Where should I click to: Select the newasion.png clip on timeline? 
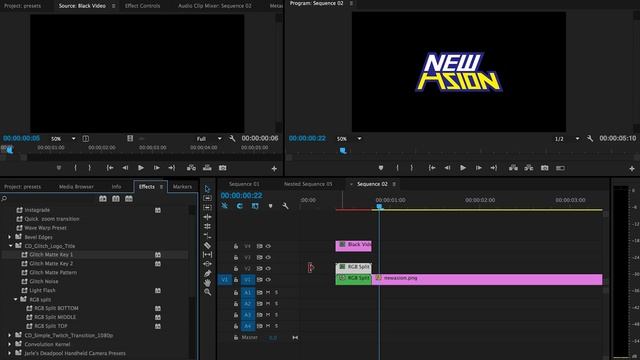[487, 279]
